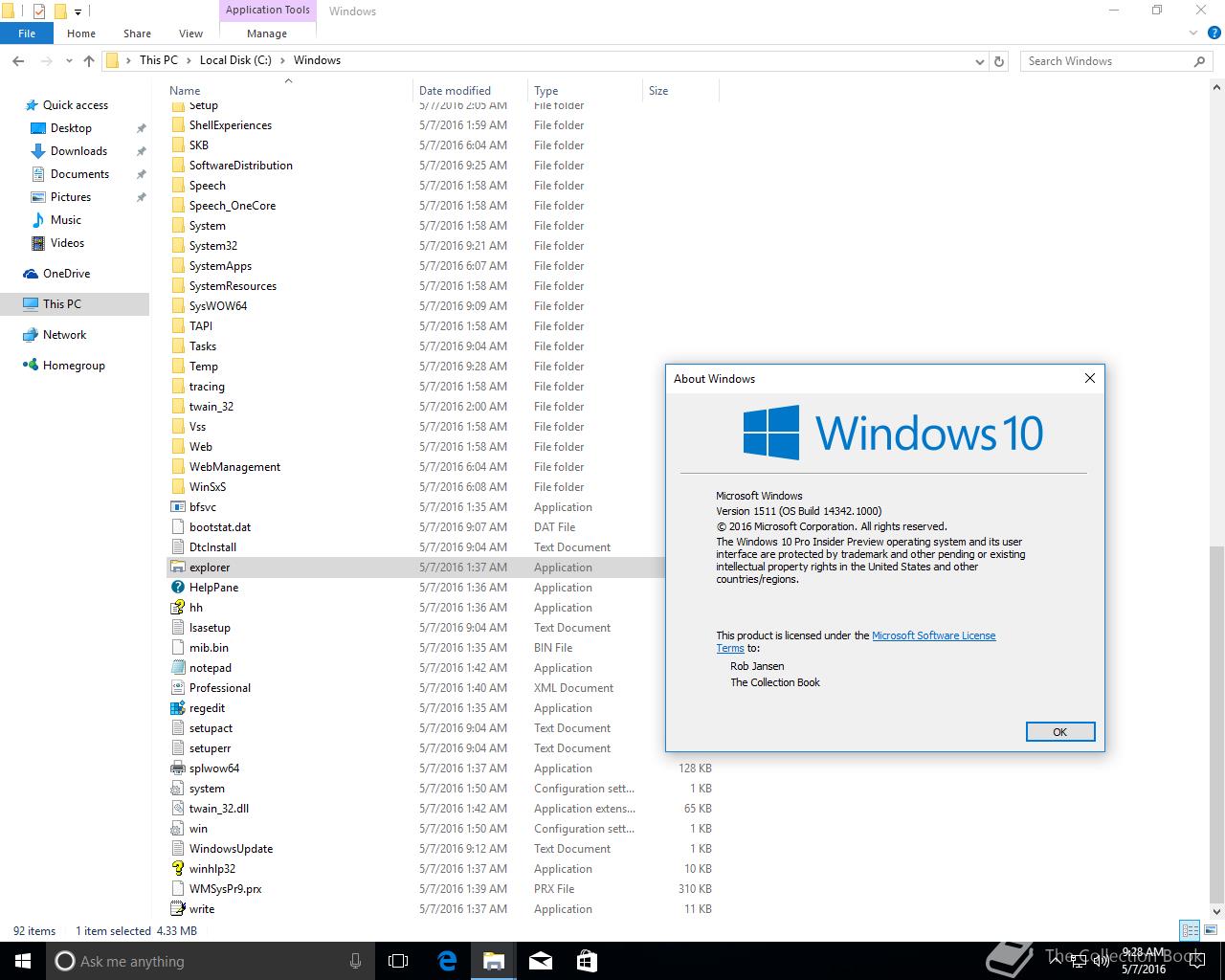This screenshot has width=1225, height=980.
Task: Select the WMSysPr9.prx file
Action: tap(442, 889)
